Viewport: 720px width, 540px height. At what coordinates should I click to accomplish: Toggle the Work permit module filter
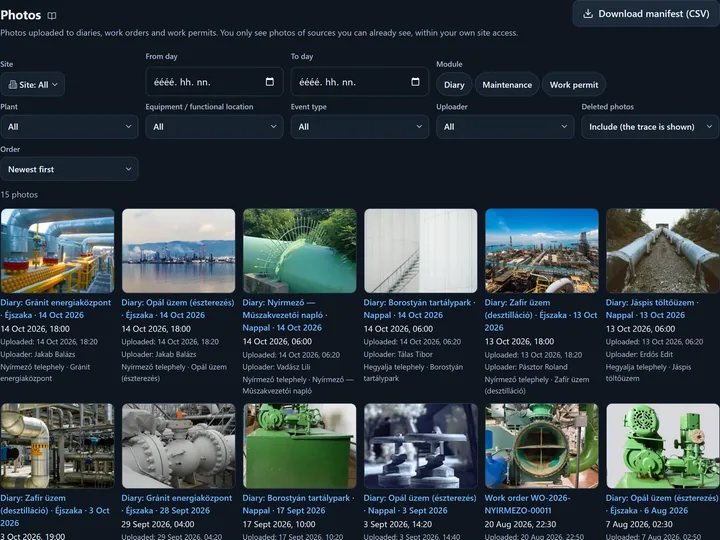point(574,84)
